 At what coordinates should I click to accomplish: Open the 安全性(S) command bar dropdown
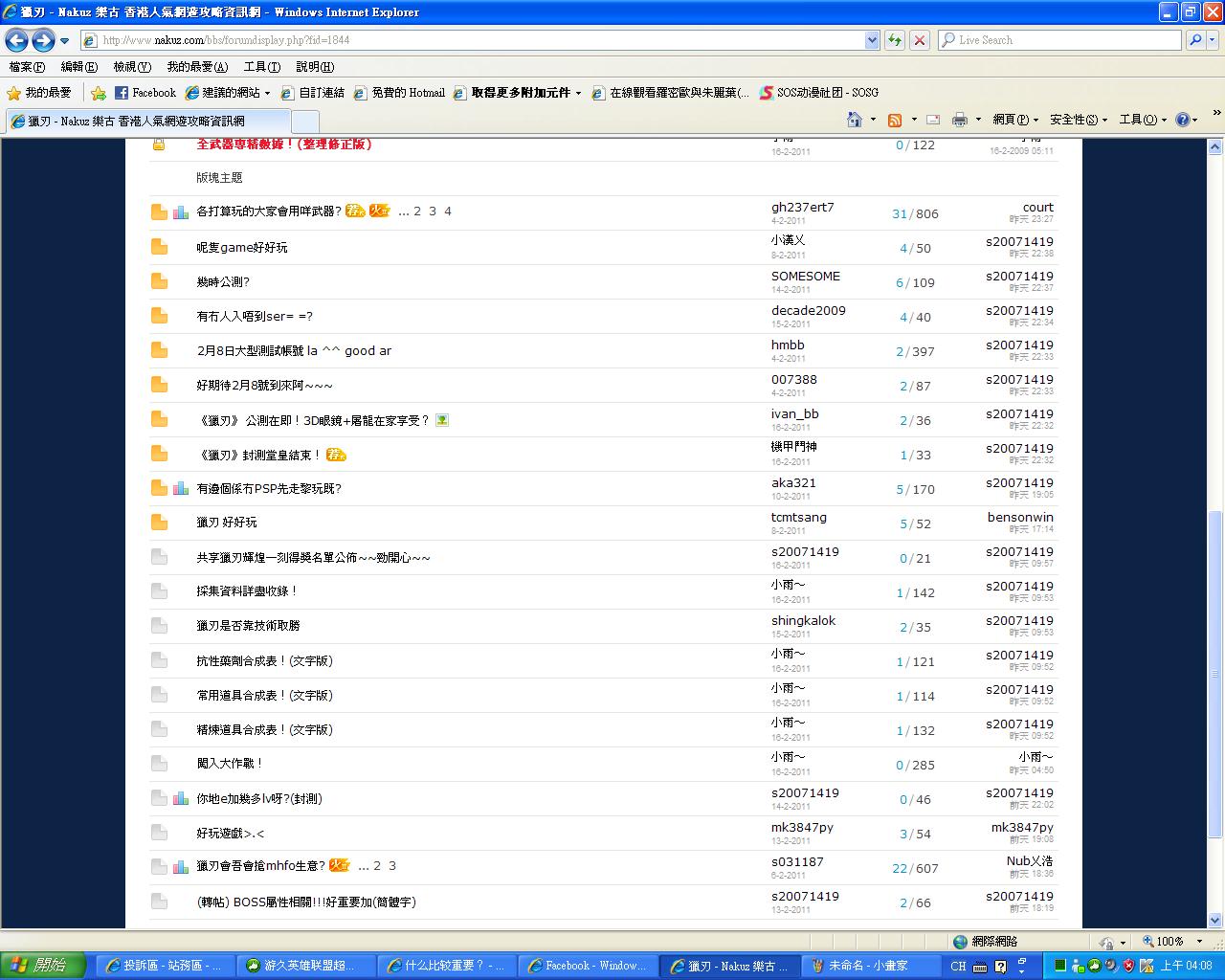point(1078,120)
